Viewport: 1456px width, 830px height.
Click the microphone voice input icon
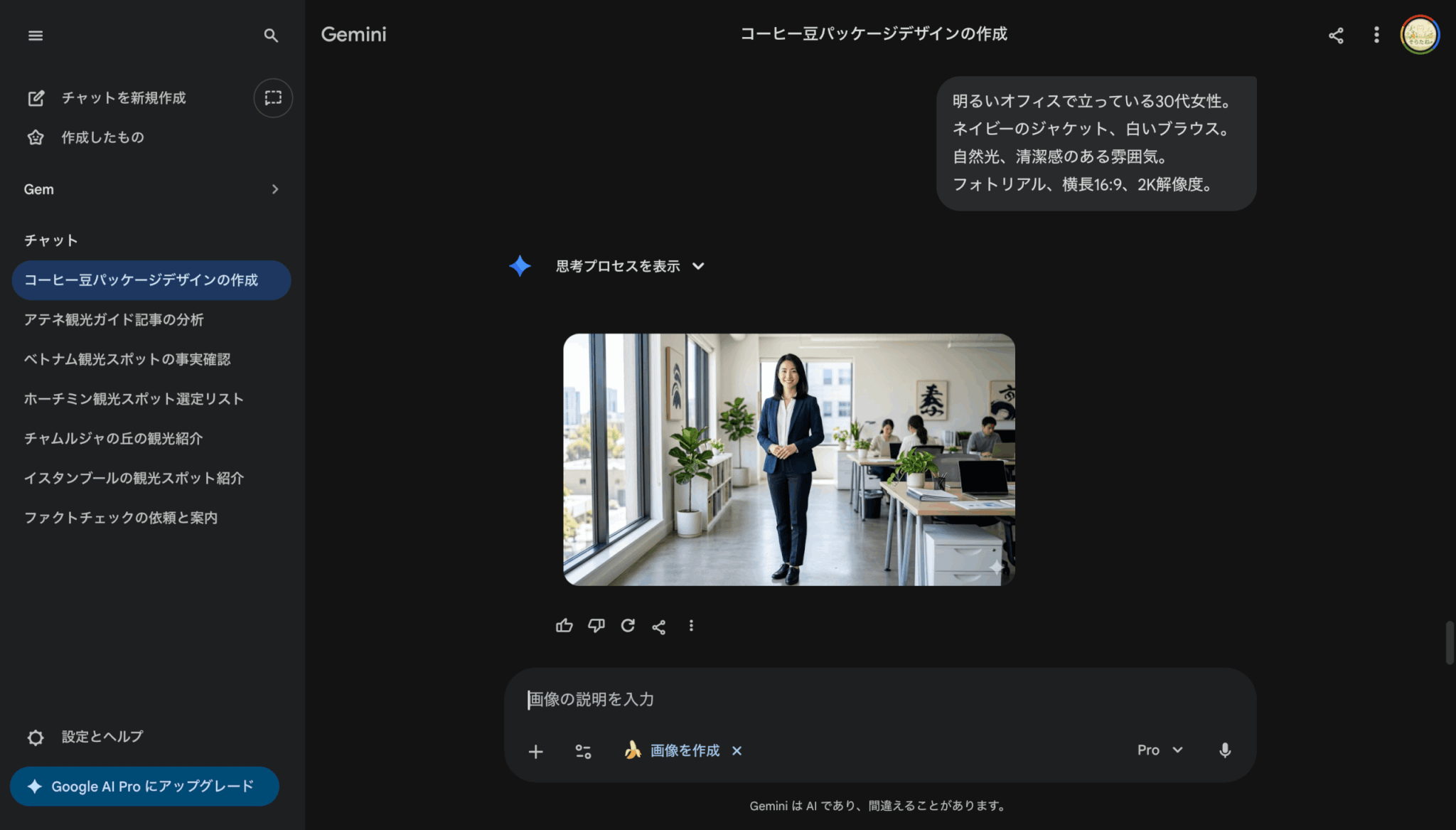click(x=1224, y=750)
